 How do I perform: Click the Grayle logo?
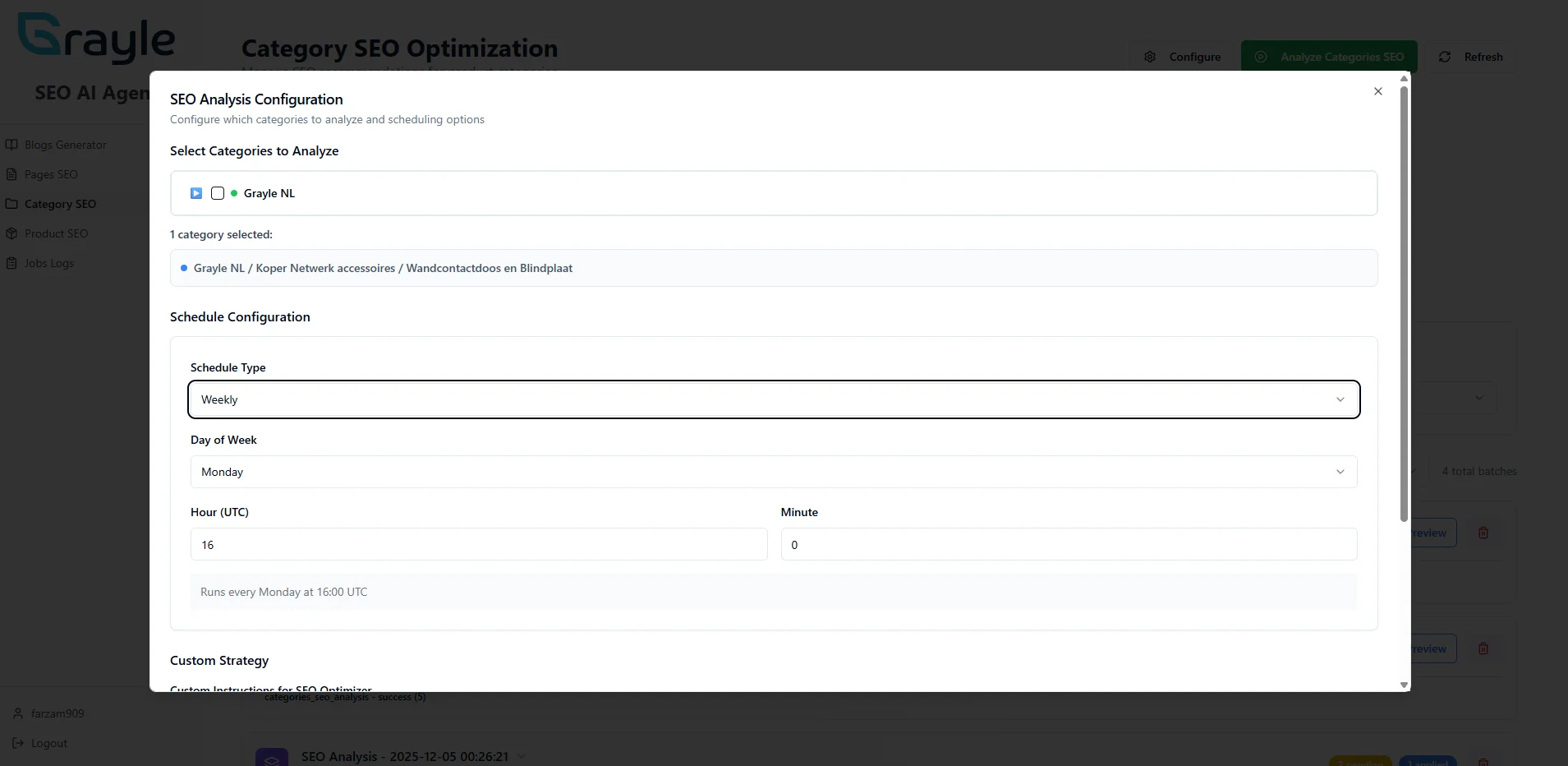coord(95,38)
